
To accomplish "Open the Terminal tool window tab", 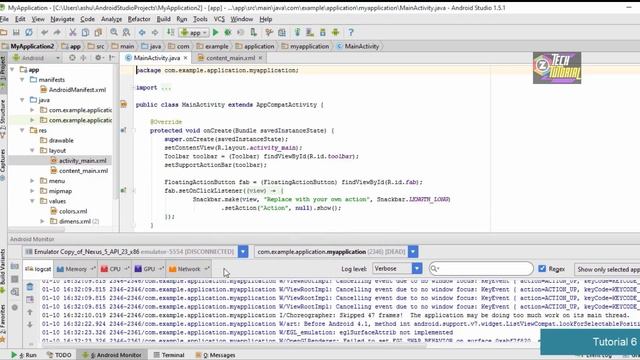I will (169, 355).
